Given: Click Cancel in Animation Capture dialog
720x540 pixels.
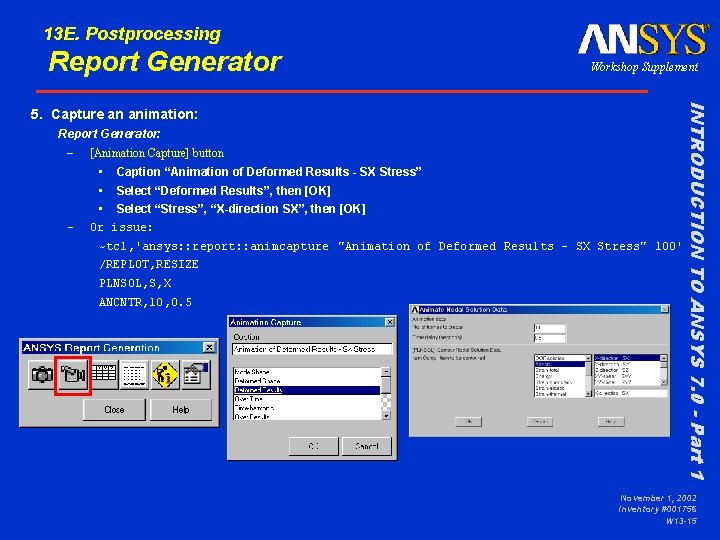Looking at the screenshot, I should tap(367, 446).
